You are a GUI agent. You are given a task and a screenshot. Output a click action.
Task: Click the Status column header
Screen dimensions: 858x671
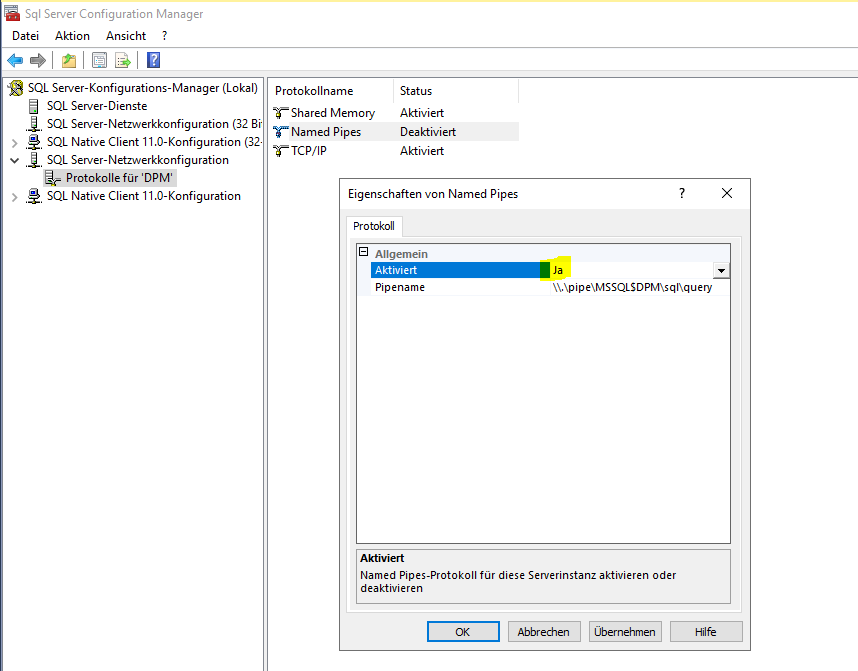pos(456,91)
